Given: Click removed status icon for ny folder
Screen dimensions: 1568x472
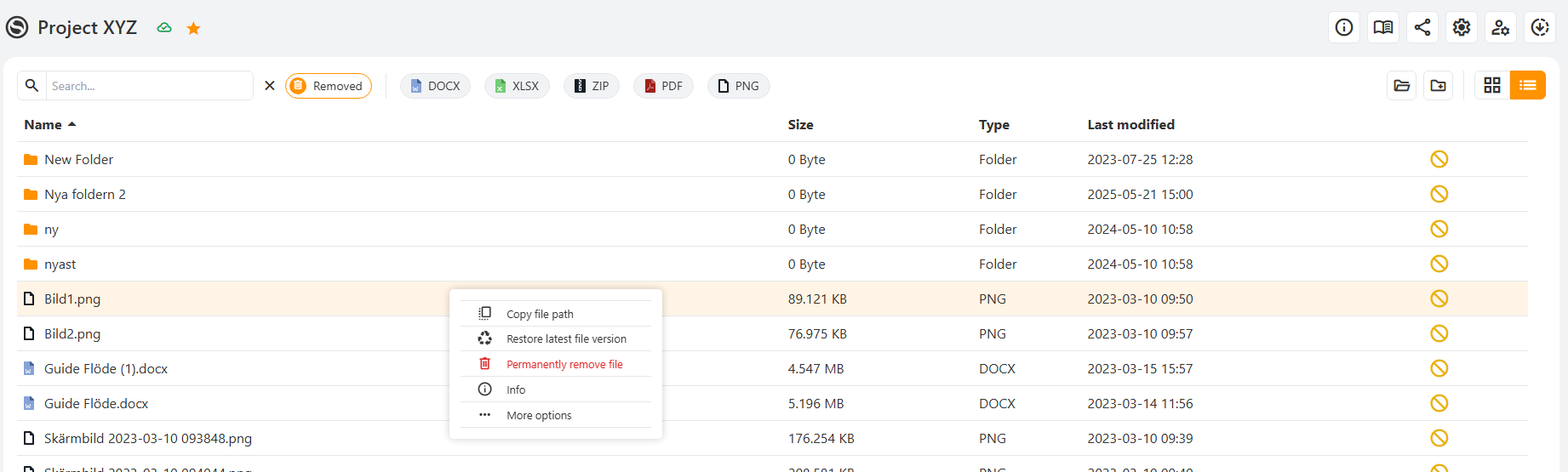Looking at the screenshot, I should (1439, 229).
